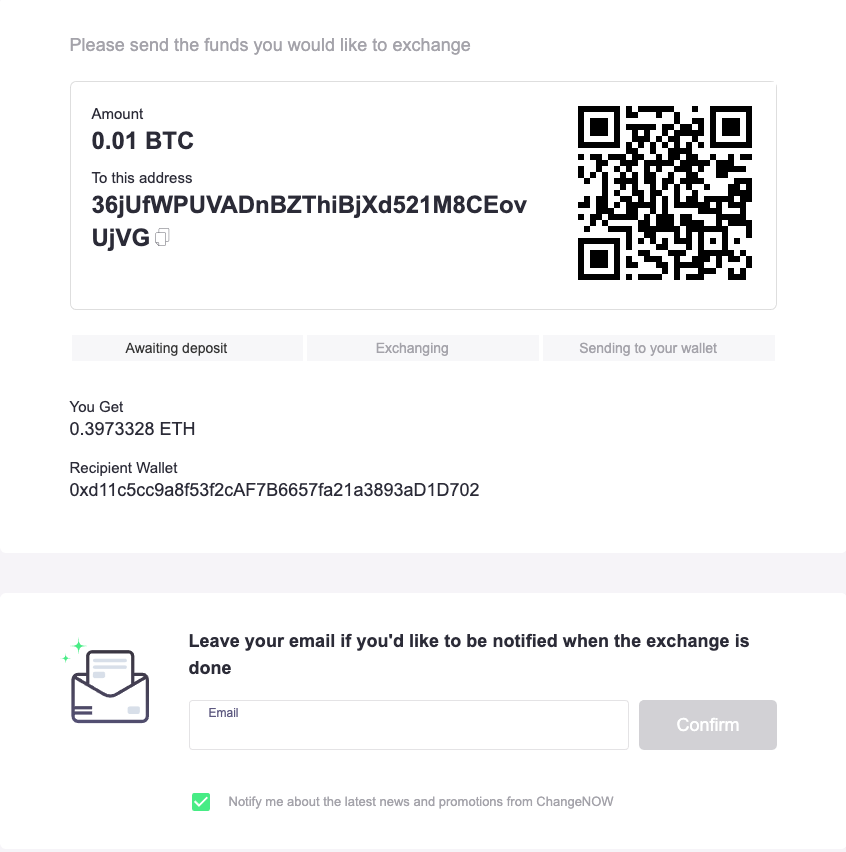Viewport: 846px width, 852px height.
Task: Click the recipient wallet address 0xd11c5cc9…
Action: (x=274, y=490)
